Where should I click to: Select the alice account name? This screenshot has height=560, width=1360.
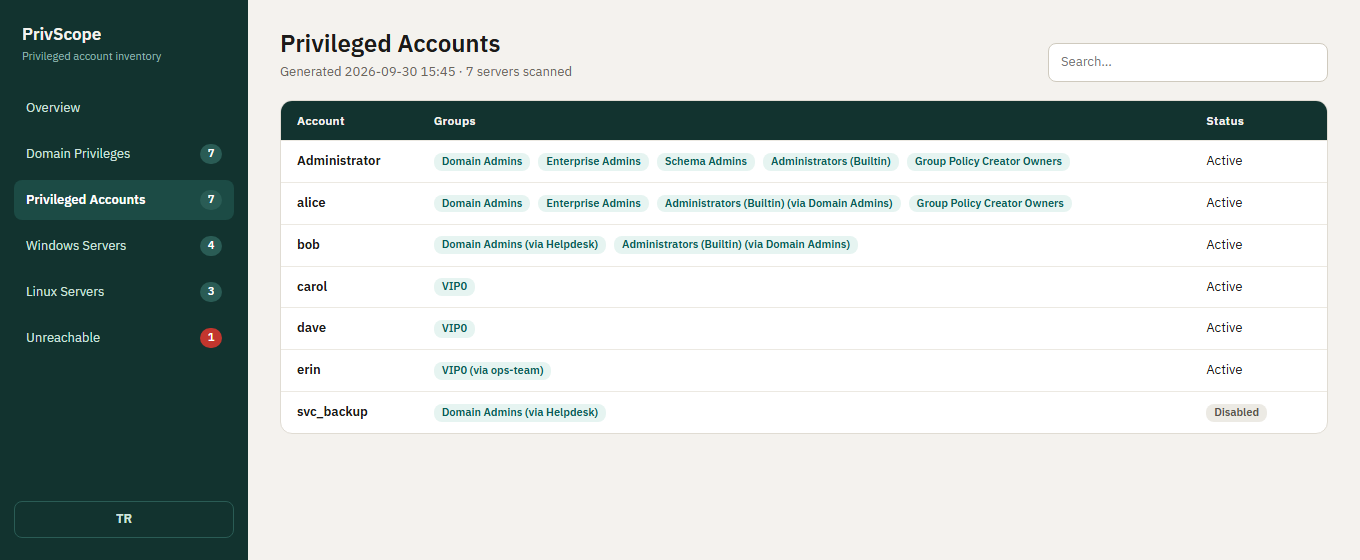pos(311,203)
